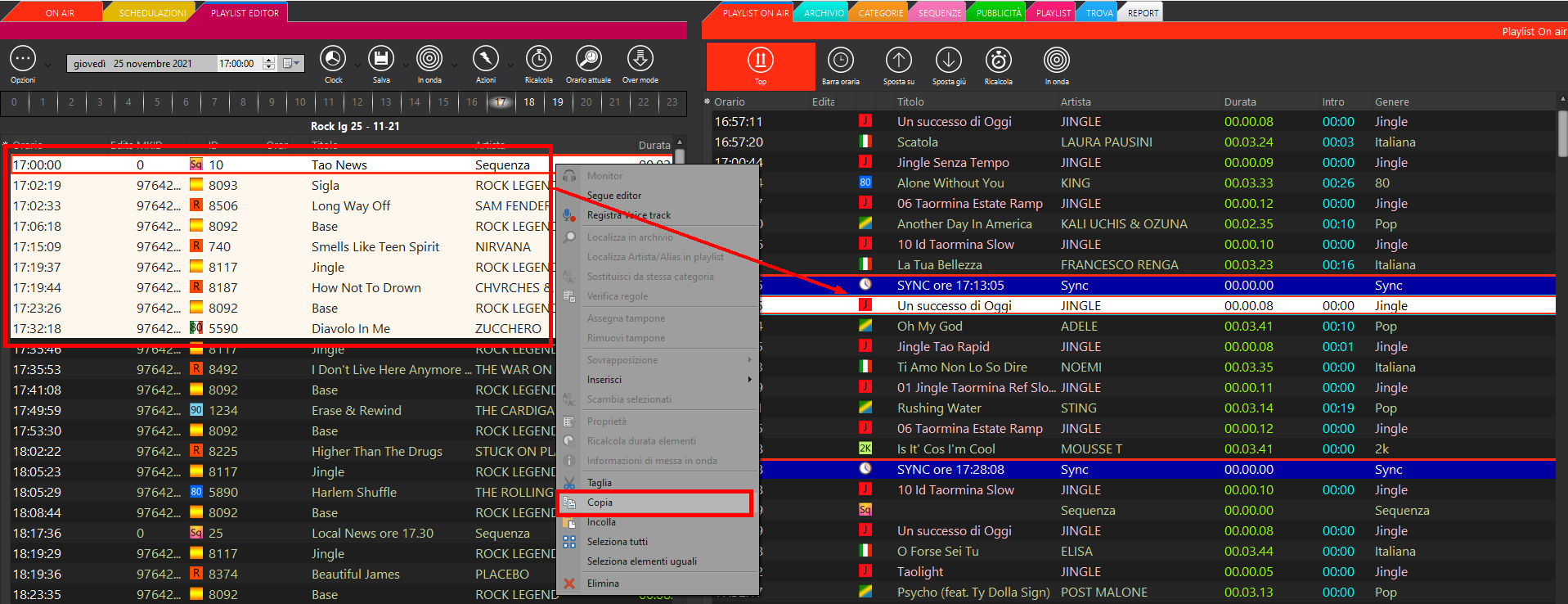Click the time spinner beside 17:00:00
The height and width of the screenshot is (604, 1568).
tap(269, 63)
